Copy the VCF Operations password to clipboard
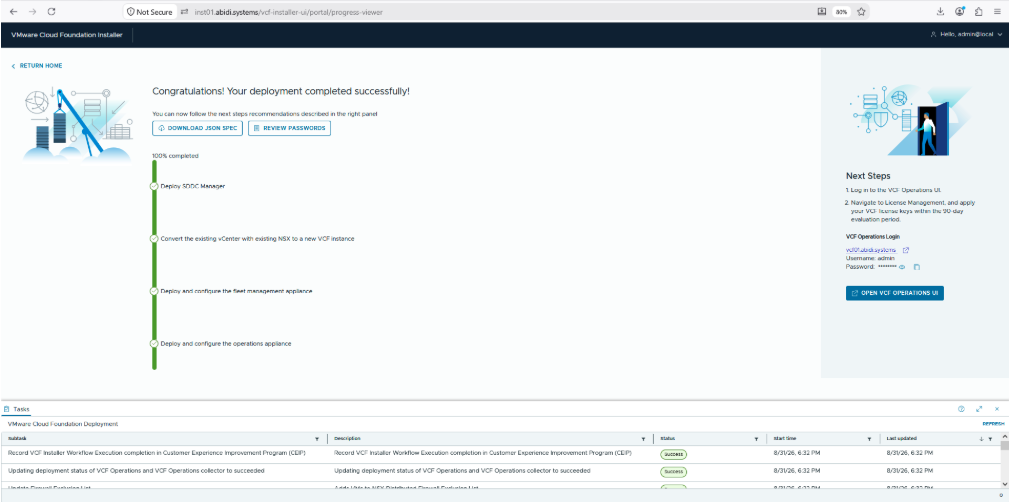 pos(917,267)
